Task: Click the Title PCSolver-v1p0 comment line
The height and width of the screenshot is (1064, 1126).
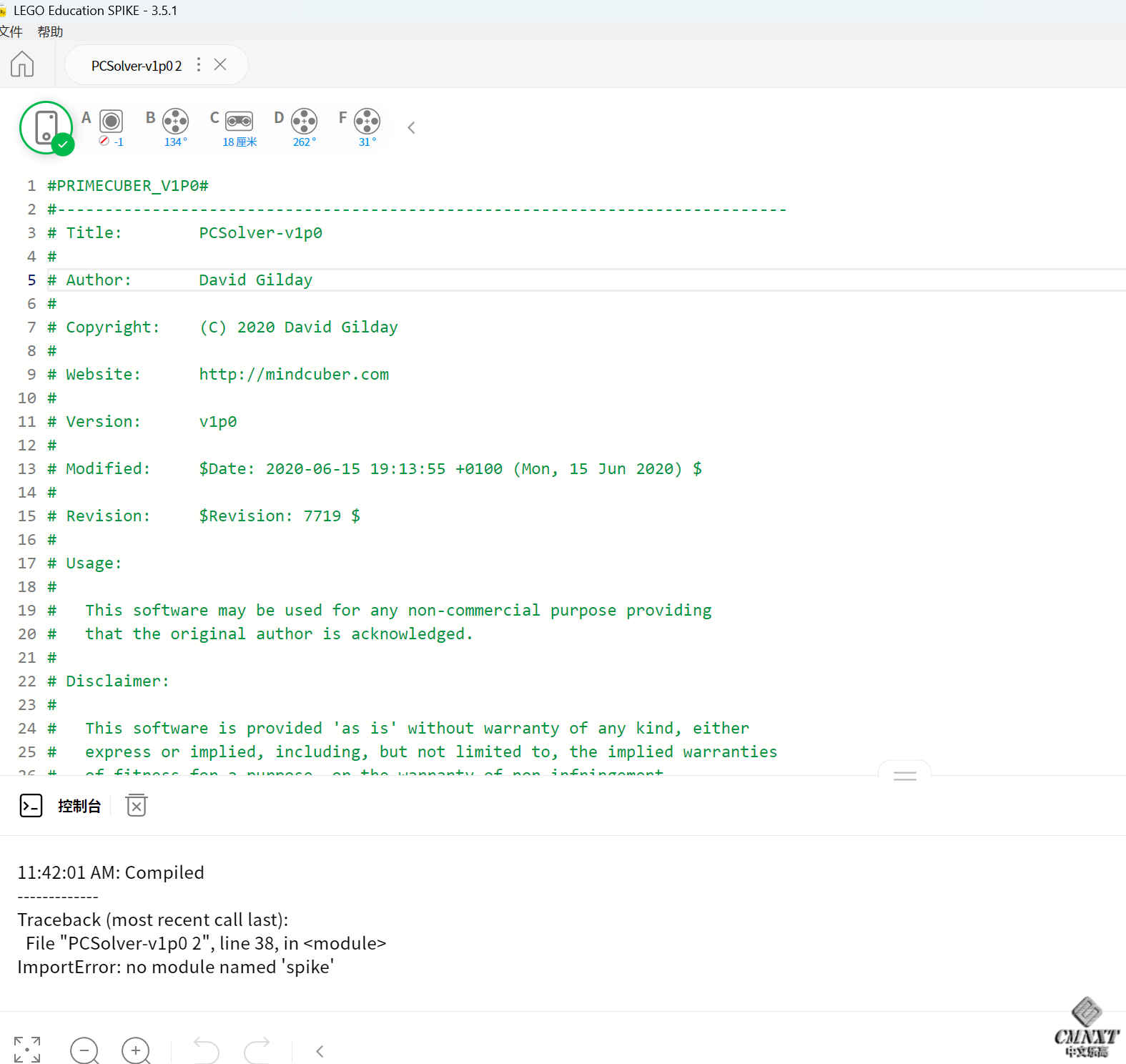Action: pos(184,233)
